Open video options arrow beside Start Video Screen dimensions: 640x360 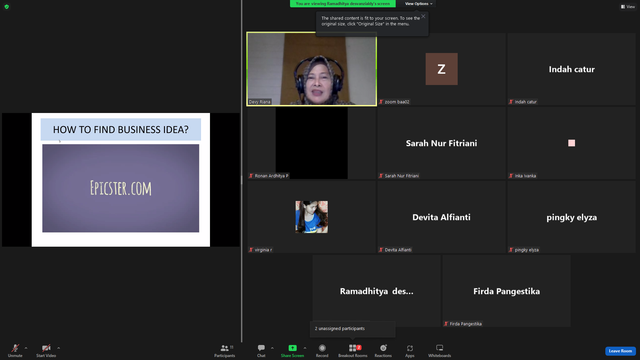pyautogui.click(x=58, y=348)
